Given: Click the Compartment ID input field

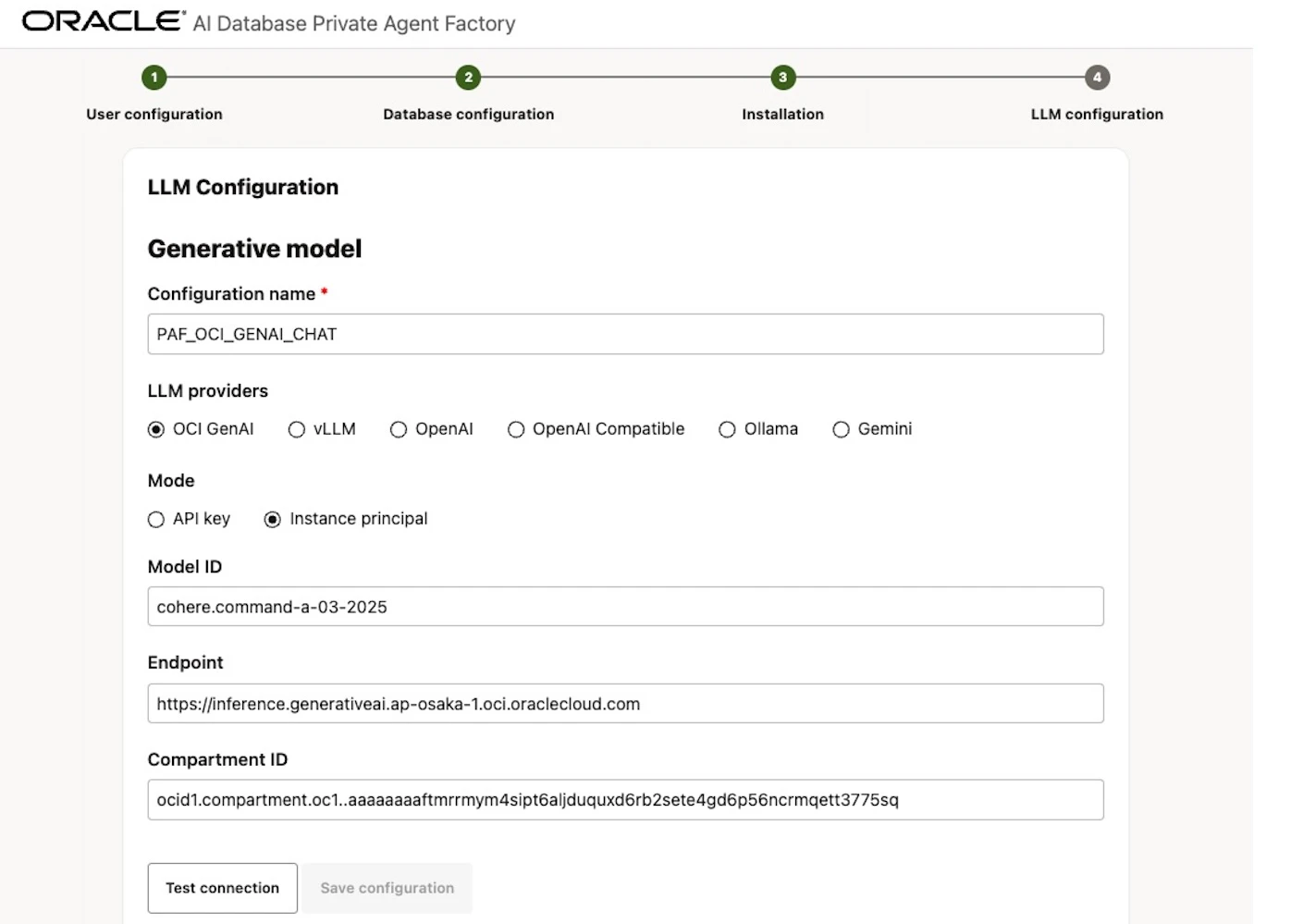Looking at the screenshot, I should click(626, 800).
